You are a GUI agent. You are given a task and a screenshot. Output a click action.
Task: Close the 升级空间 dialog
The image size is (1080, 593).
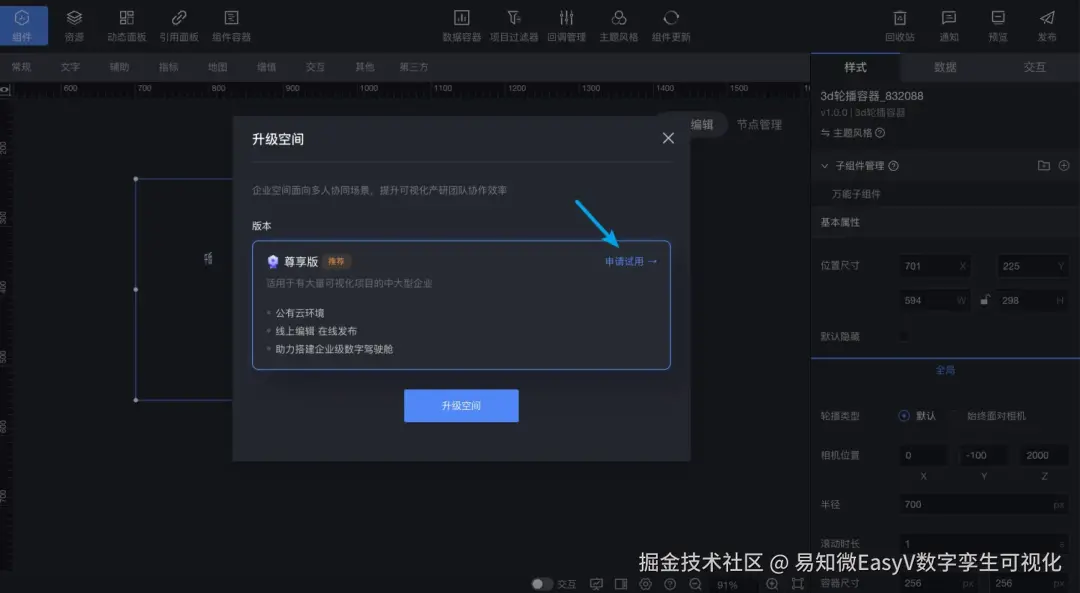pos(668,138)
